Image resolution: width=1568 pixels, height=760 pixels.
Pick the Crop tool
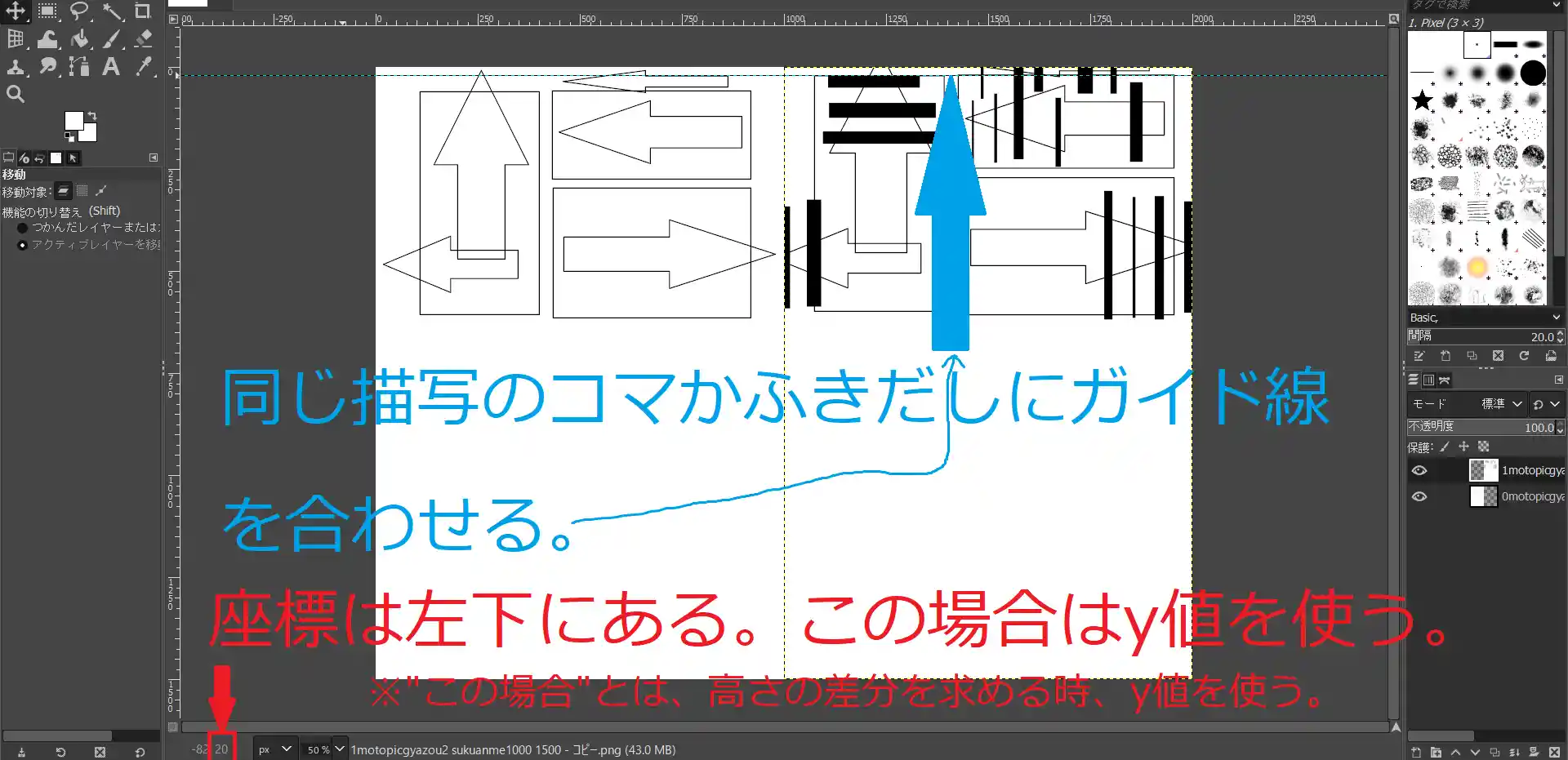(142, 11)
